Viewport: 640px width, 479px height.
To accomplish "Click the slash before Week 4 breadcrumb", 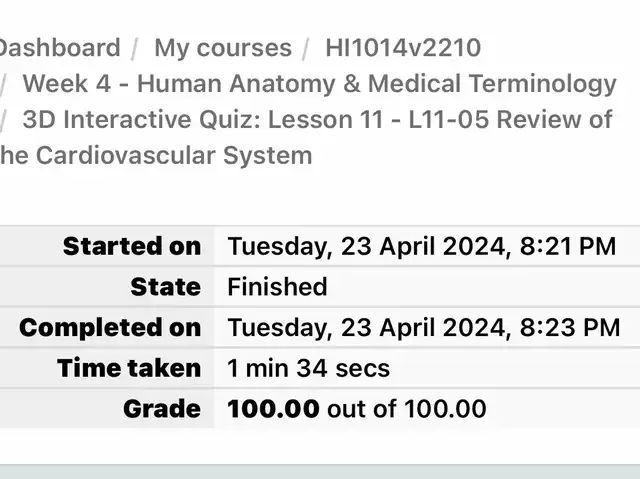I will click(4, 84).
